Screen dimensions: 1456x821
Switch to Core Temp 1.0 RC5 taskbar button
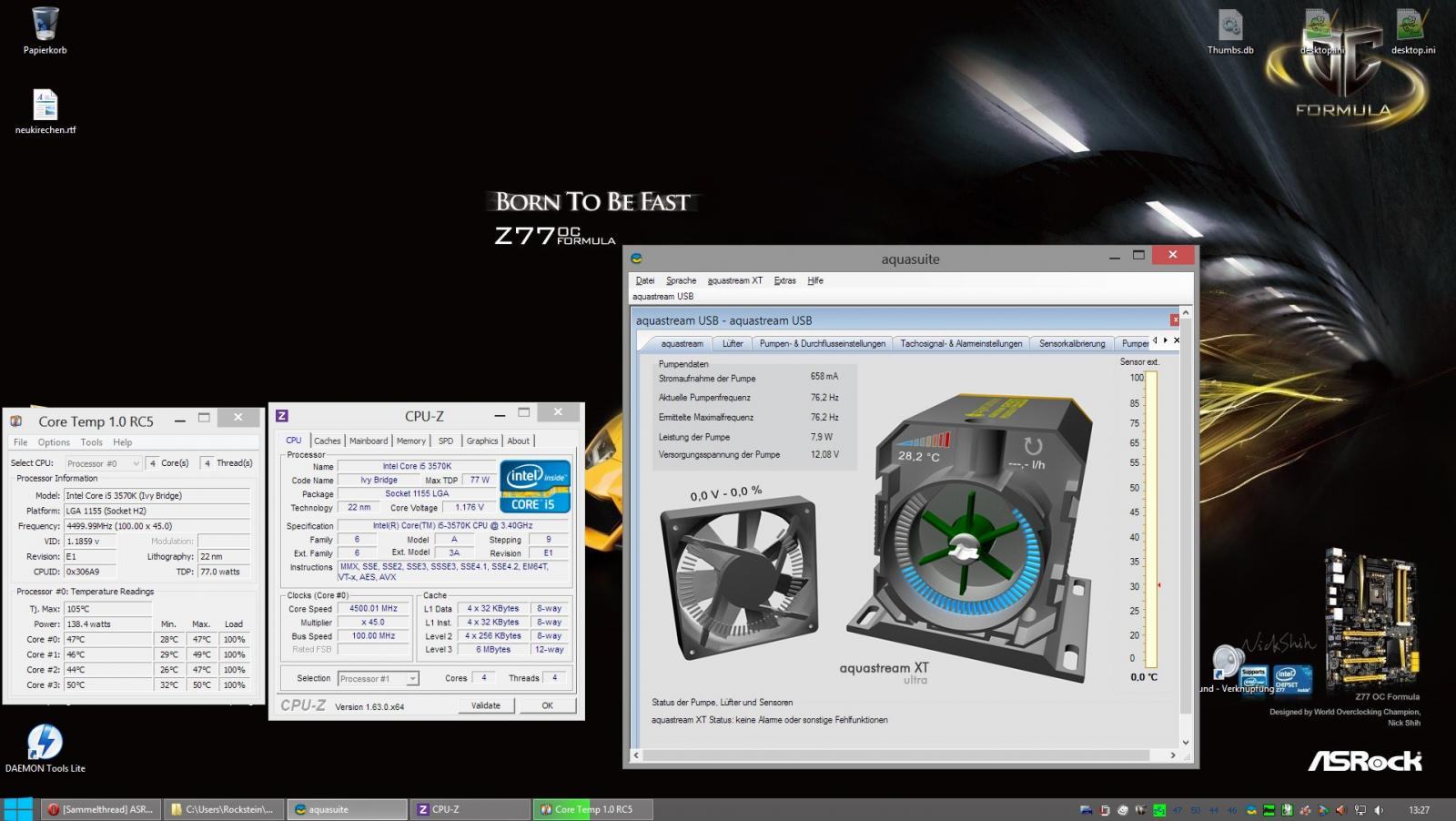tap(594, 809)
